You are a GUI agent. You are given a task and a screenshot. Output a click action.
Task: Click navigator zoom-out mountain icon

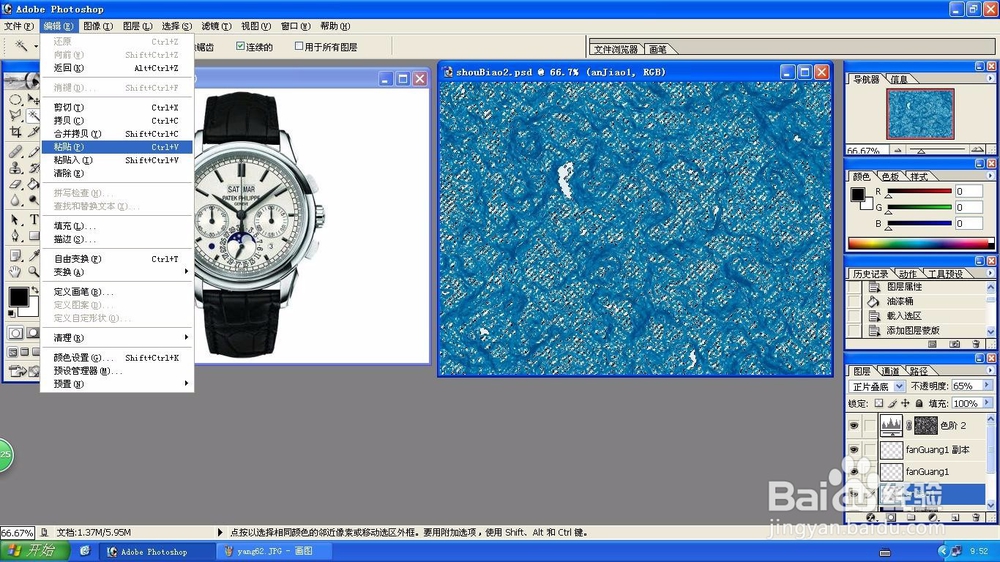point(898,151)
